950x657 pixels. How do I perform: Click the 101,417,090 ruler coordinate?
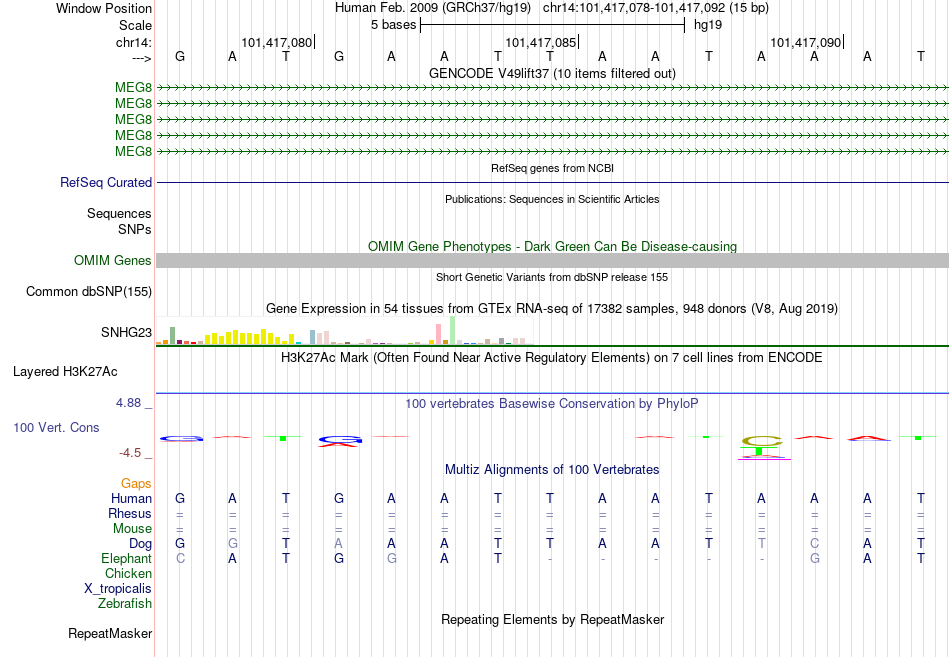pos(805,42)
